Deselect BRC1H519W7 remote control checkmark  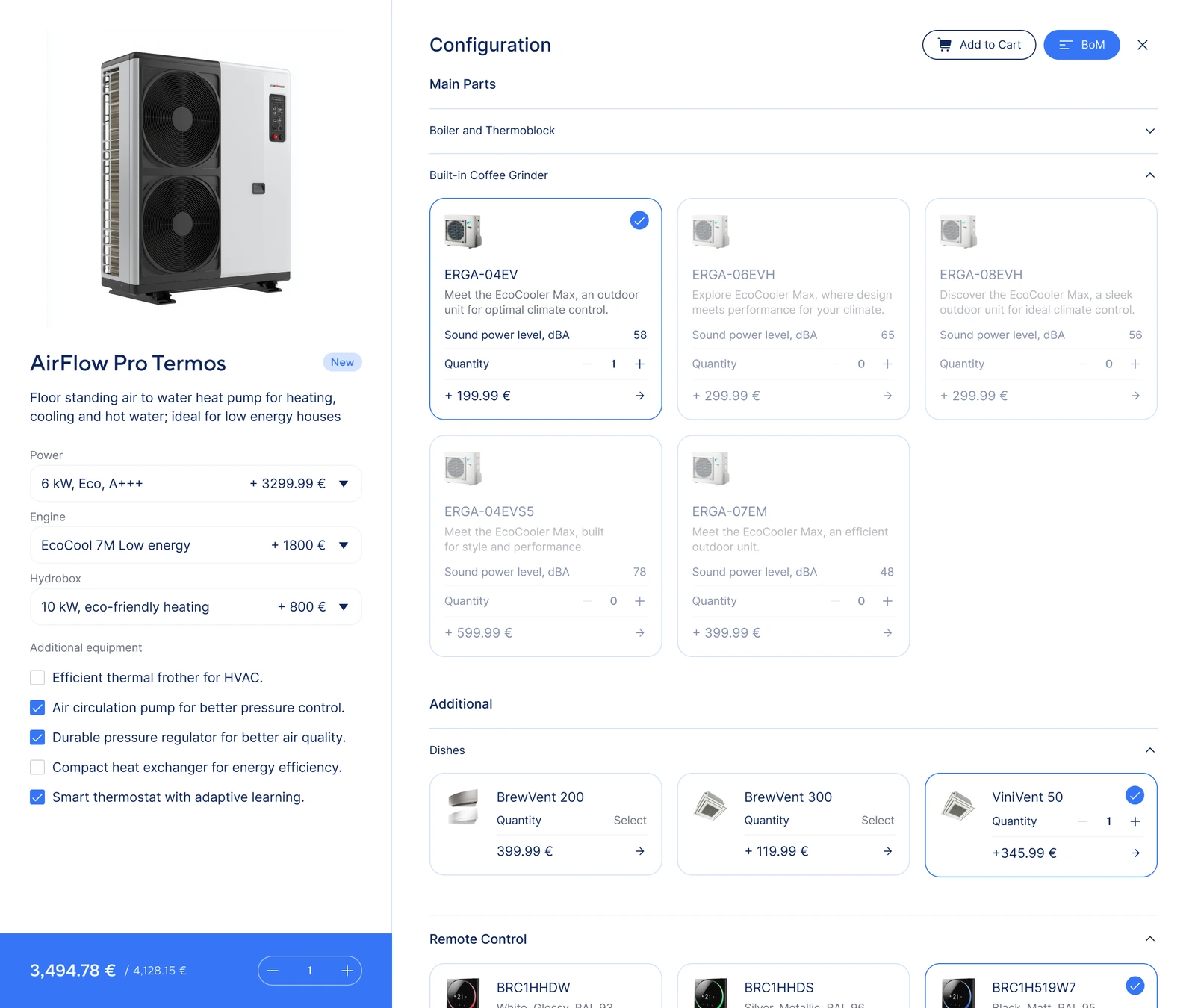coord(1135,986)
